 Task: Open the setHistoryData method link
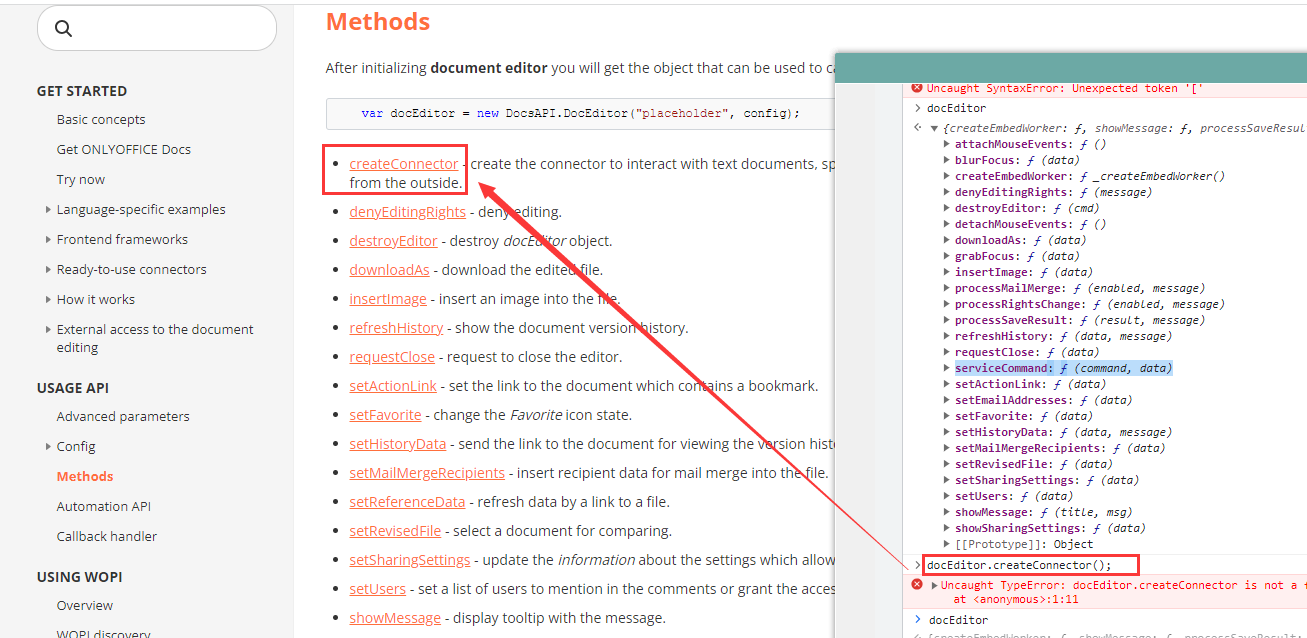[398, 443]
